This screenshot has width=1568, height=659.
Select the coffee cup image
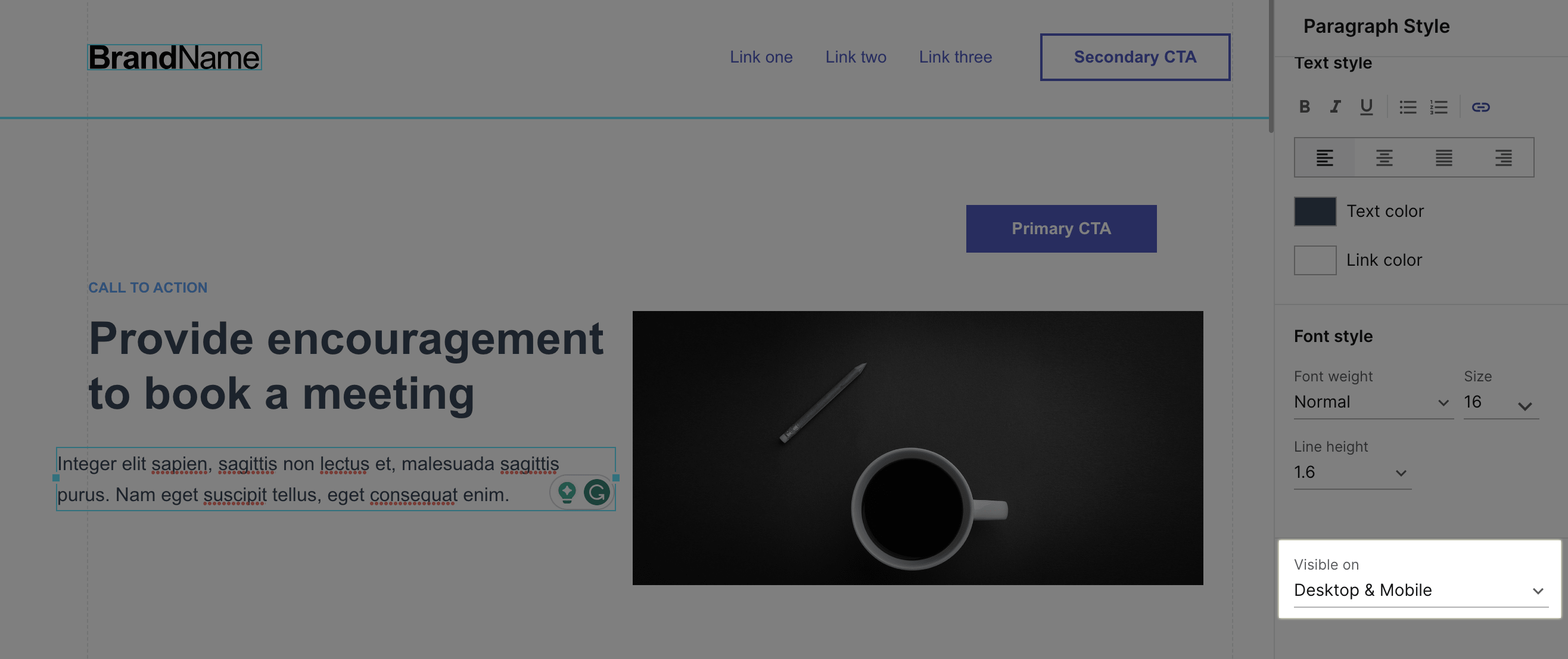pos(917,447)
